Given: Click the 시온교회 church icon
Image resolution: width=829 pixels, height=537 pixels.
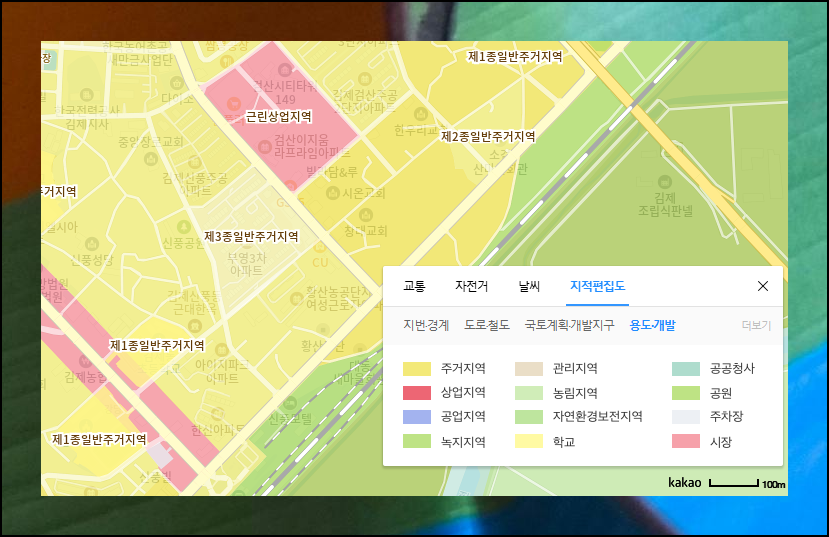Looking at the screenshot, I should [333, 193].
